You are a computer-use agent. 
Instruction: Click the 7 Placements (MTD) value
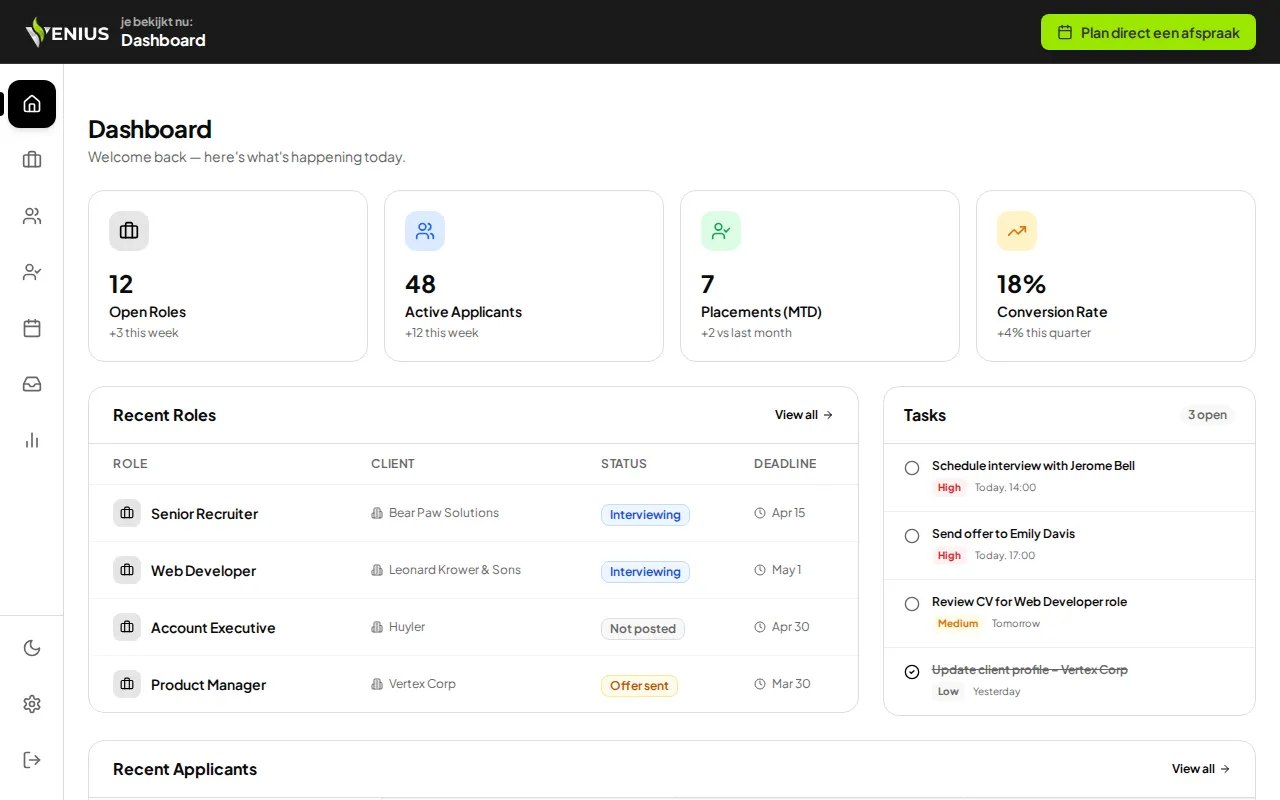click(707, 284)
